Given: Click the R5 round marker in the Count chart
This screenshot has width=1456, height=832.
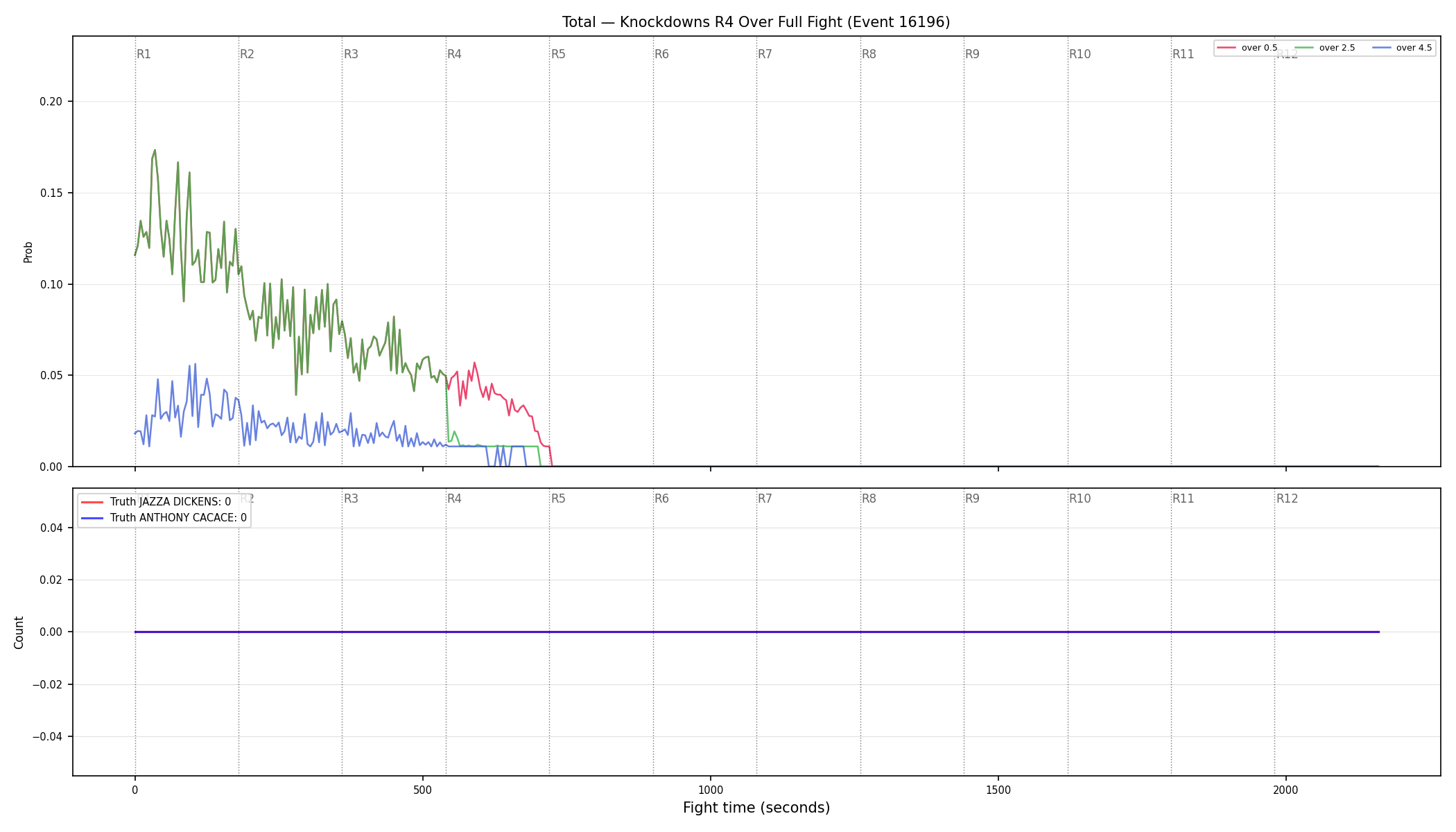Looking at the screenshot, I should coord(558,499).
